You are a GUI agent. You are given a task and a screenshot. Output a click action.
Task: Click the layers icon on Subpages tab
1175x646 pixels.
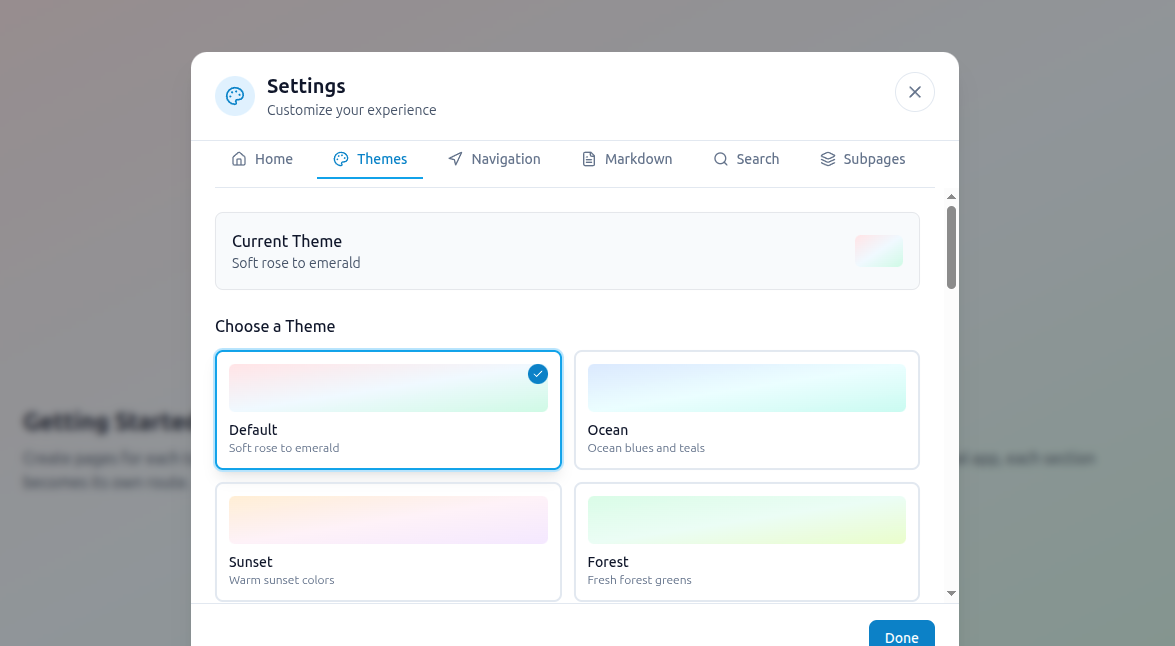click(x=827, y=159)
